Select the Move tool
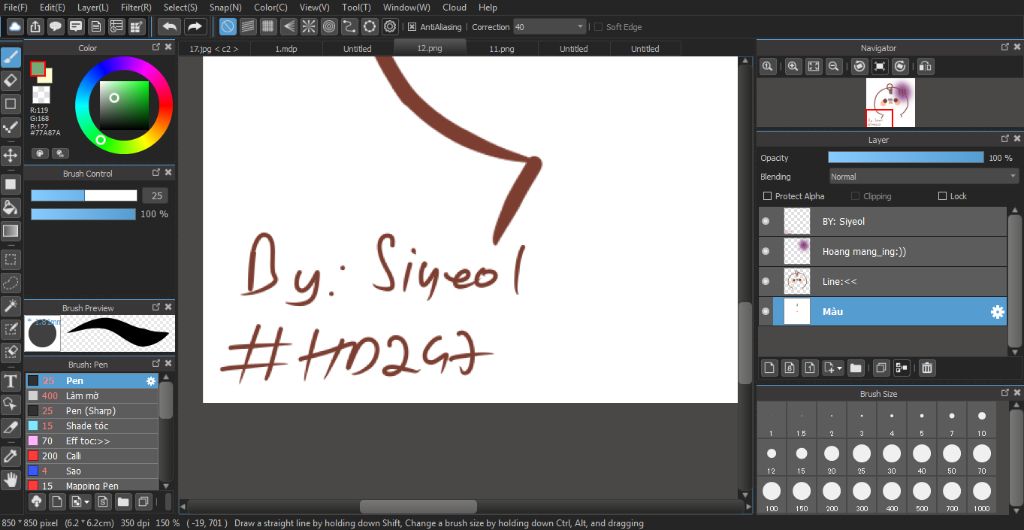Screen dimensions: 1024x530 tap(10, 155)
